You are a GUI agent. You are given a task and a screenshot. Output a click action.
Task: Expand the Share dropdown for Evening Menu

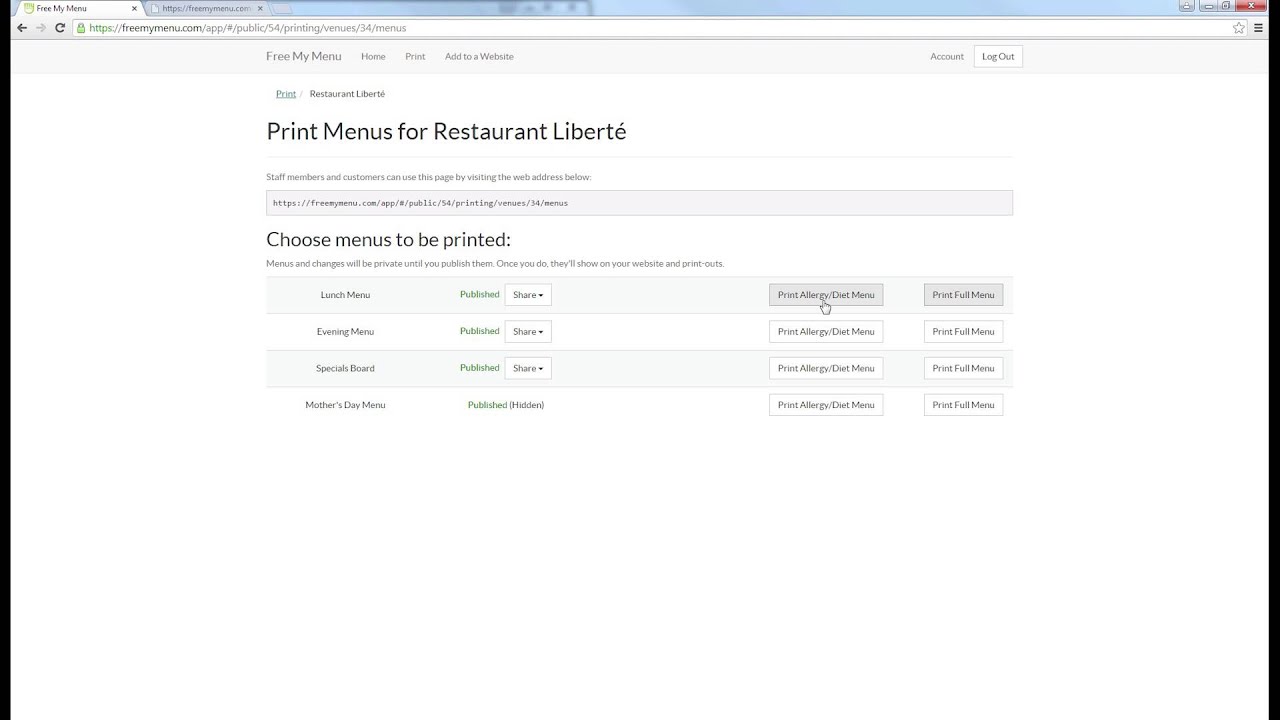coord(528,331)
